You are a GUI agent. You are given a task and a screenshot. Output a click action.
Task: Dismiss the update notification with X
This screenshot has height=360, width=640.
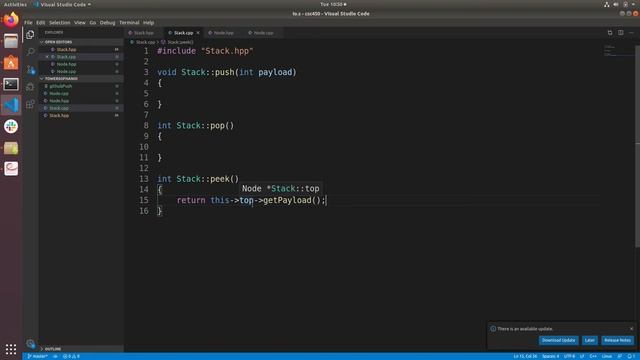click(x=631, y=329)
